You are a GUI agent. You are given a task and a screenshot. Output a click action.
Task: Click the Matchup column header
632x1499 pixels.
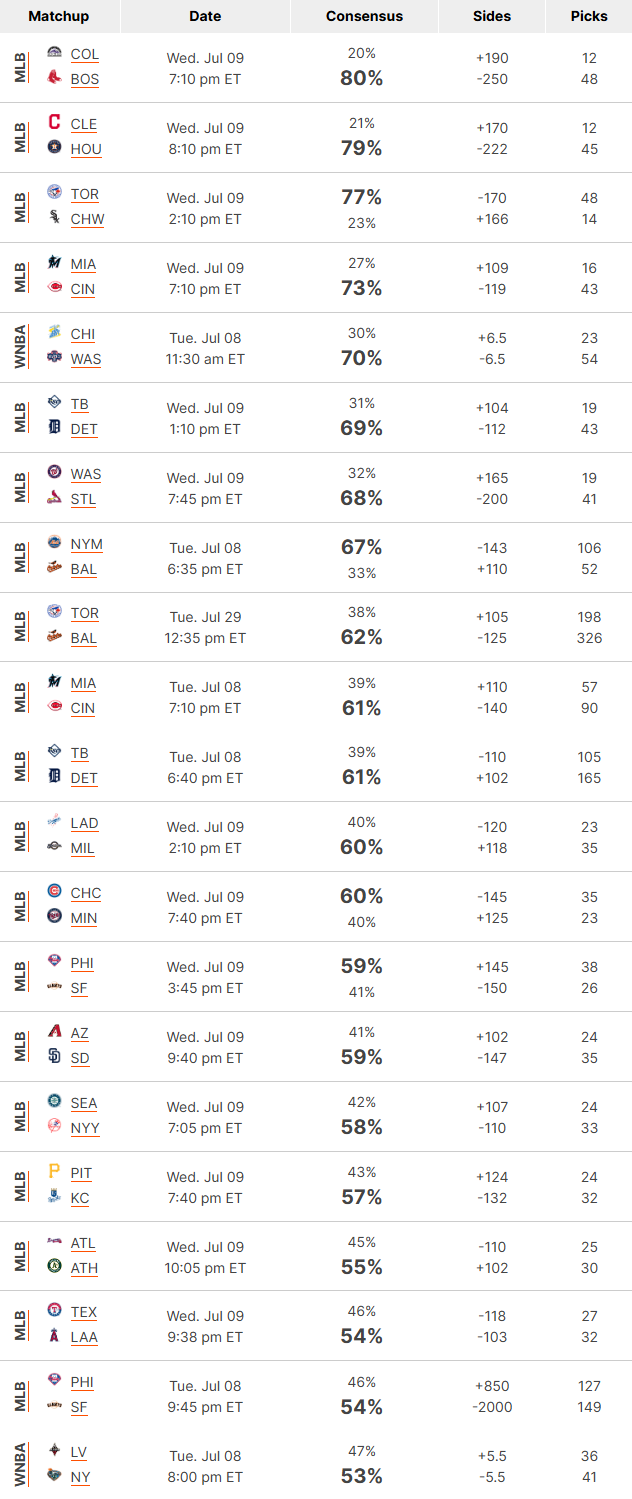[58, 17]
